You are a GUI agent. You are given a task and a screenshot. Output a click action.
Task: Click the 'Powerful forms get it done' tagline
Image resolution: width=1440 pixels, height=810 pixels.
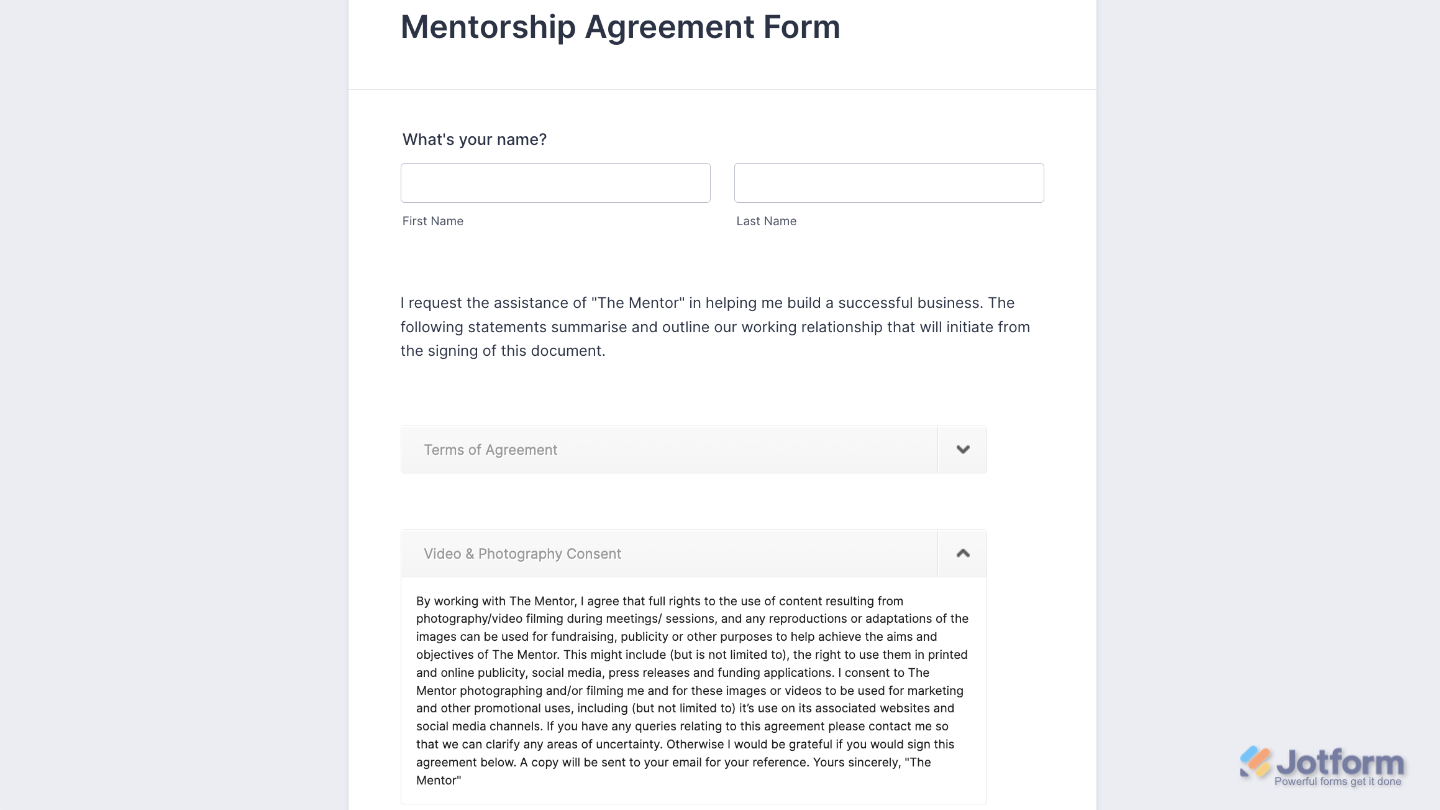[1339, 781]
